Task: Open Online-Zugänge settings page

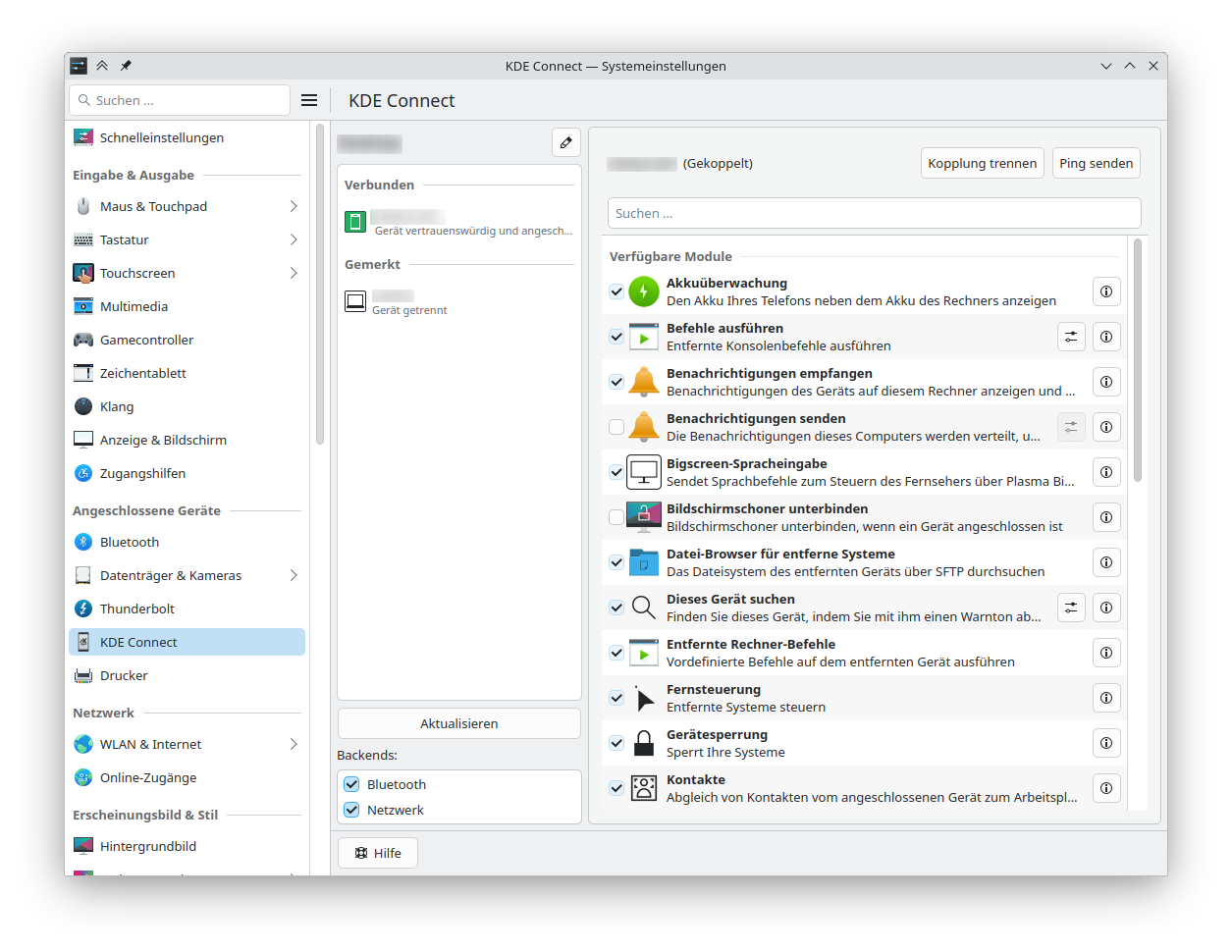Action: point(187,777)
